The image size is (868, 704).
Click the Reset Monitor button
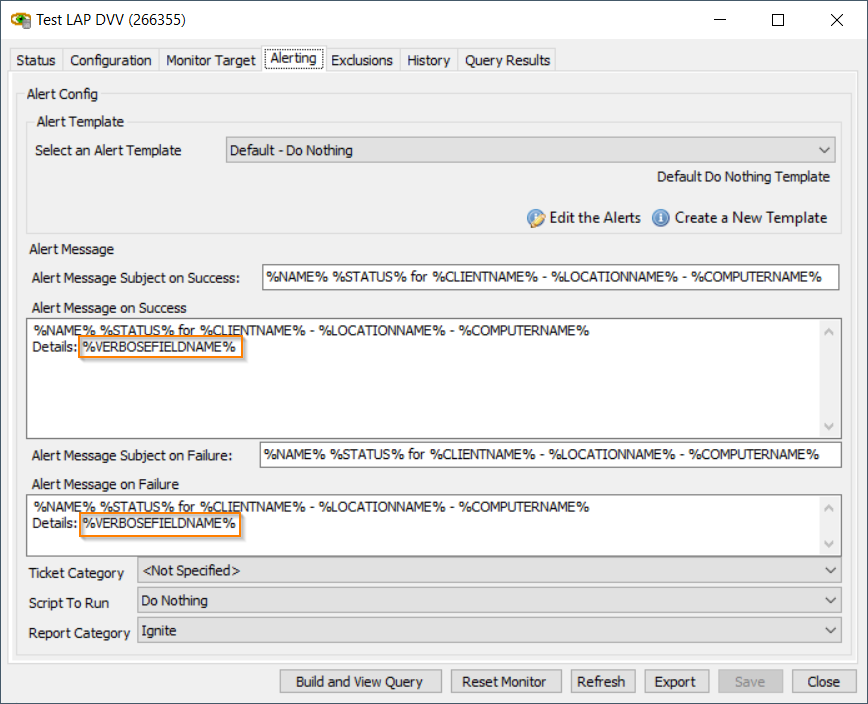[506, 681]
